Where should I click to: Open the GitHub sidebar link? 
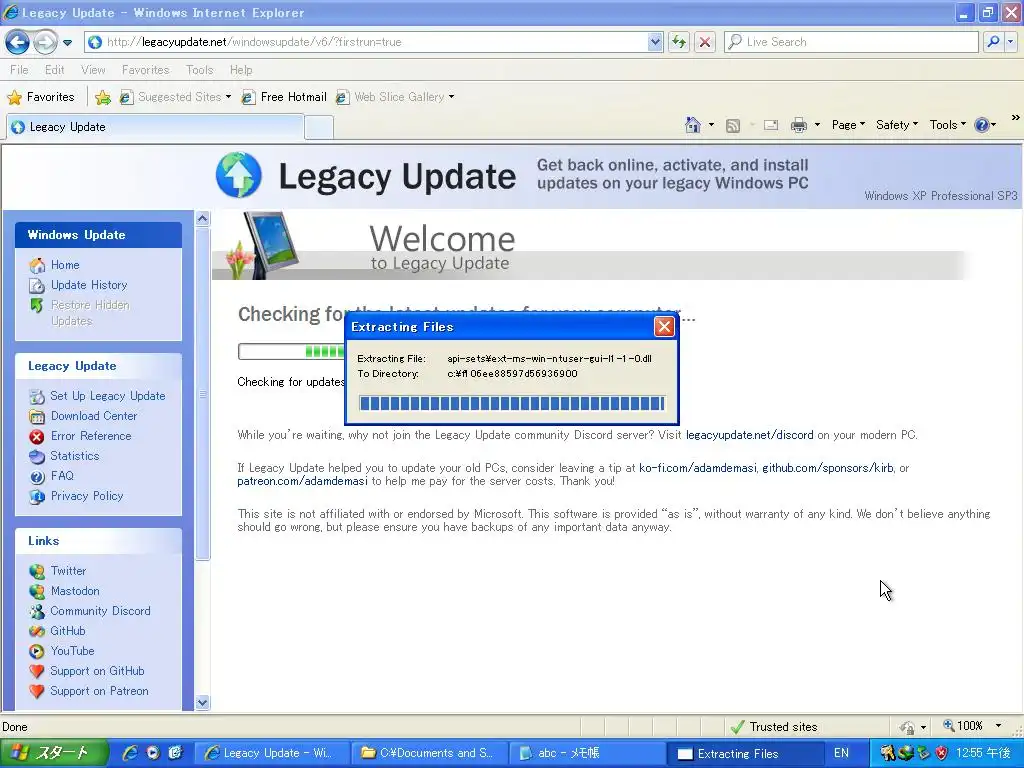pos(68,631)
